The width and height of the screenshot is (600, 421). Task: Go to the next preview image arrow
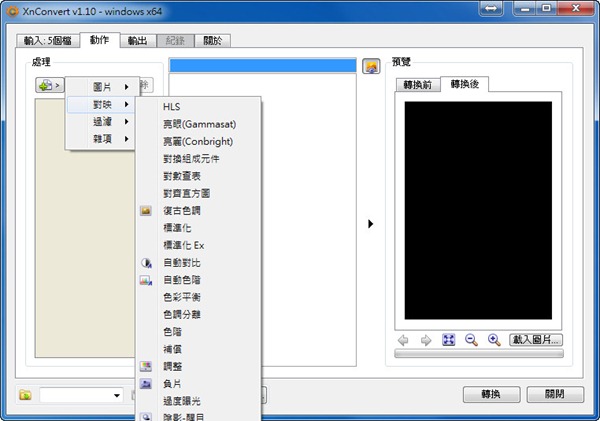click(426, 340)
